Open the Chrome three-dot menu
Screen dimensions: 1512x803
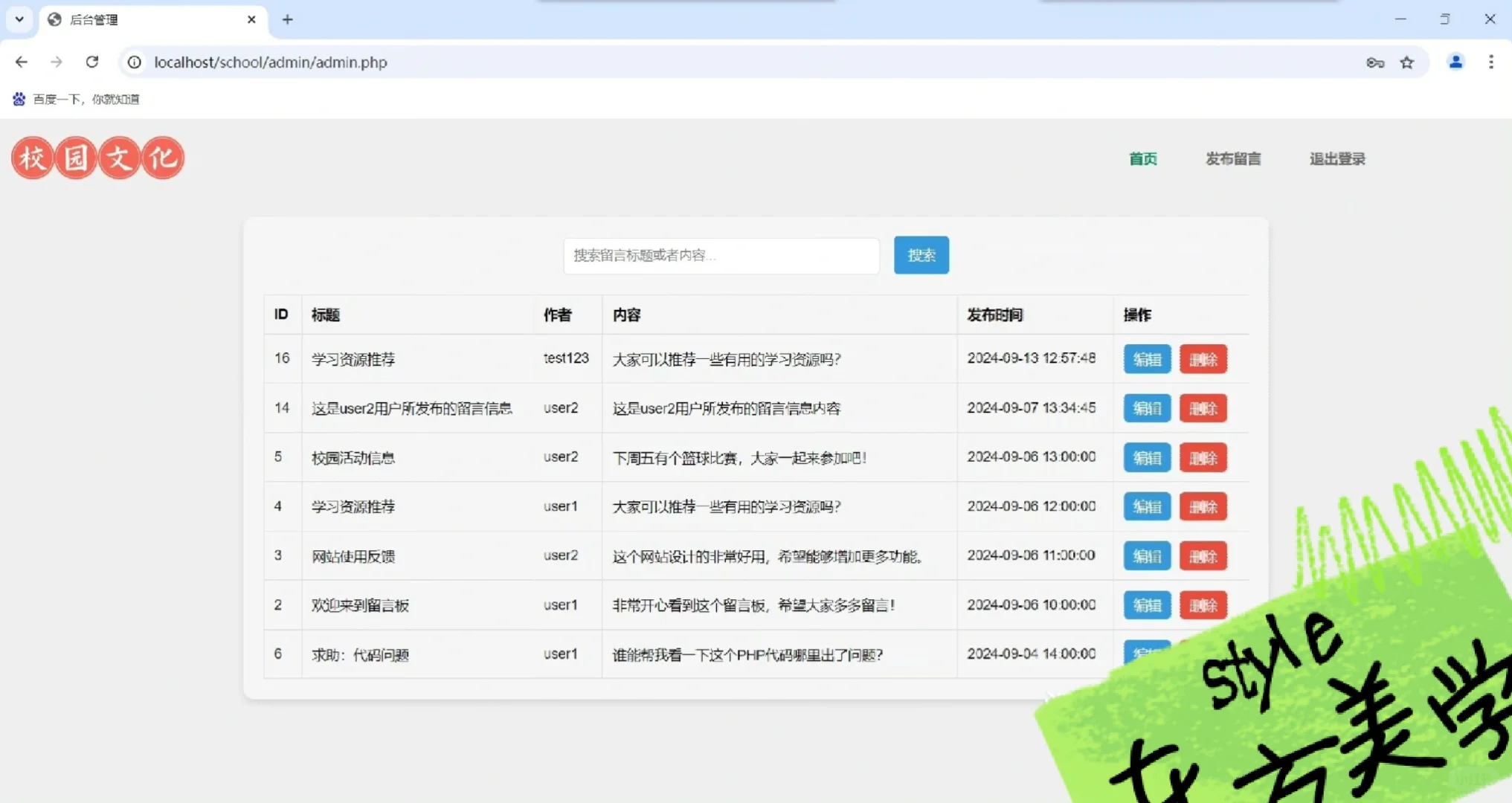tap(1492, 62)
